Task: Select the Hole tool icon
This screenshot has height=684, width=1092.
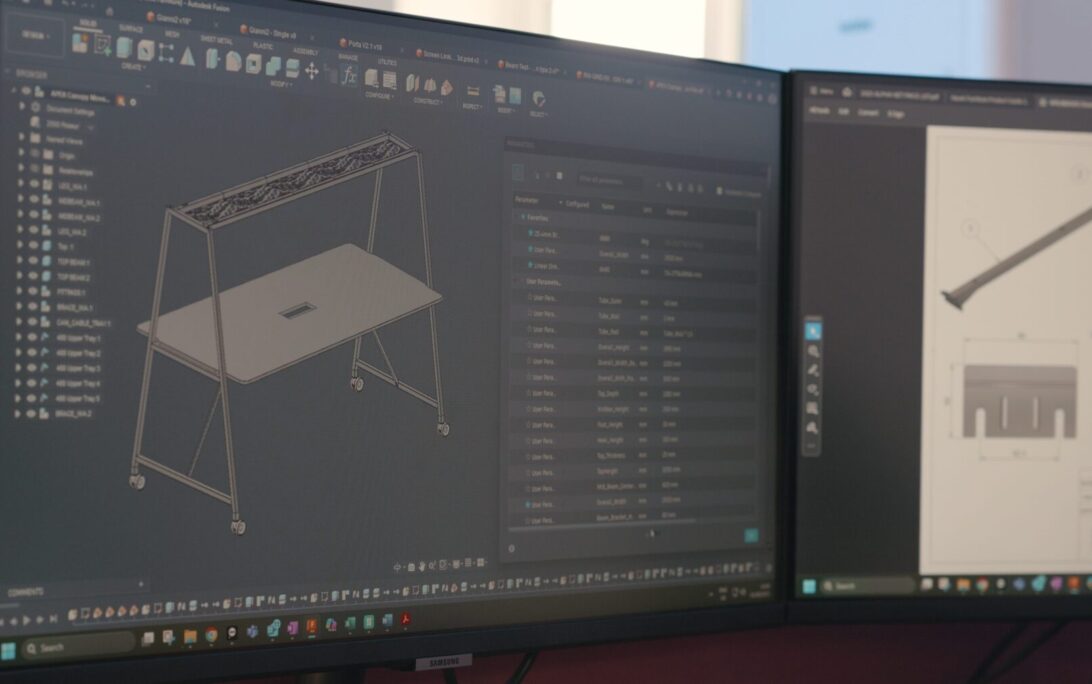Action: coord(146,50)
